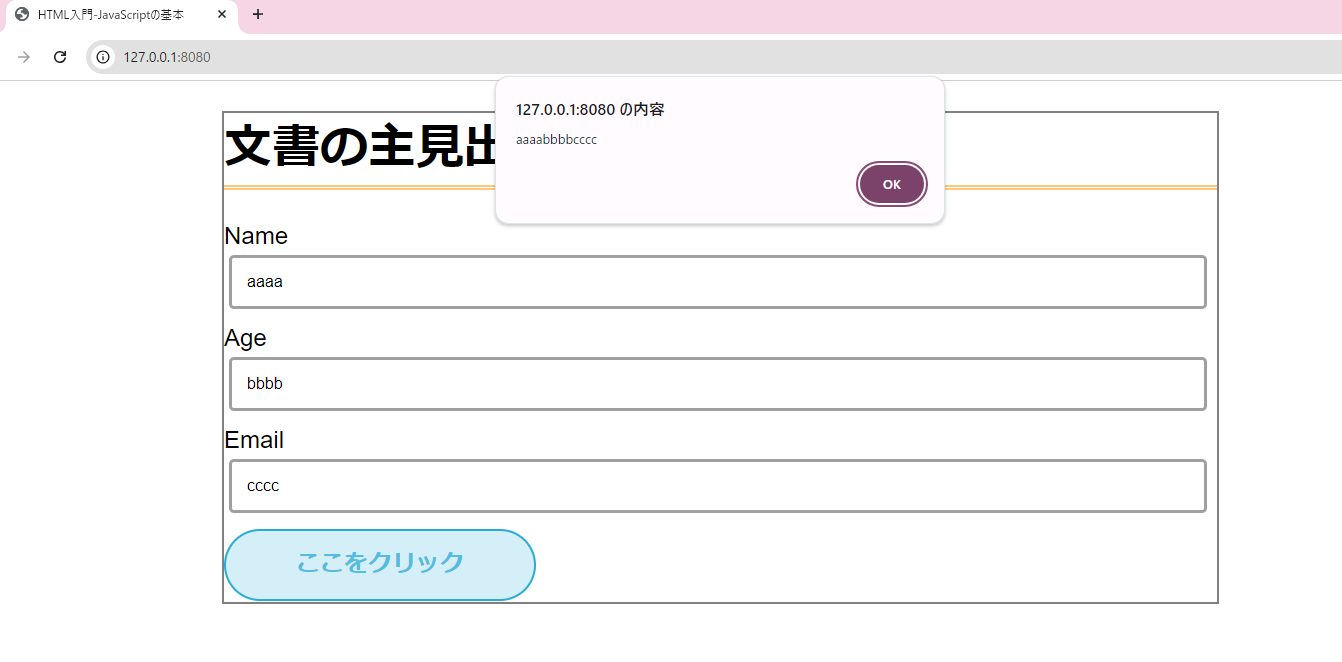Focus the Email input field containing cccc
This screenshot has height=662, width=1342.
pos(718,486)
